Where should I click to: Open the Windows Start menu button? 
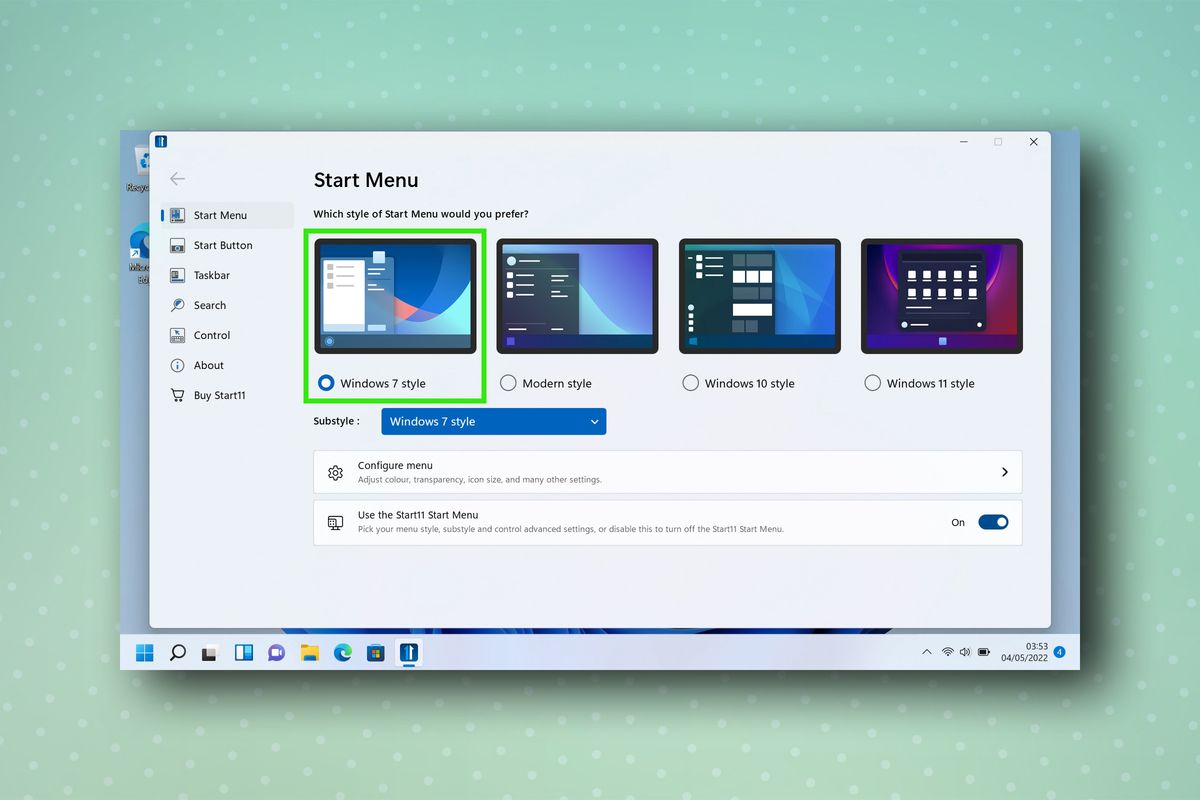click(144, 652)
